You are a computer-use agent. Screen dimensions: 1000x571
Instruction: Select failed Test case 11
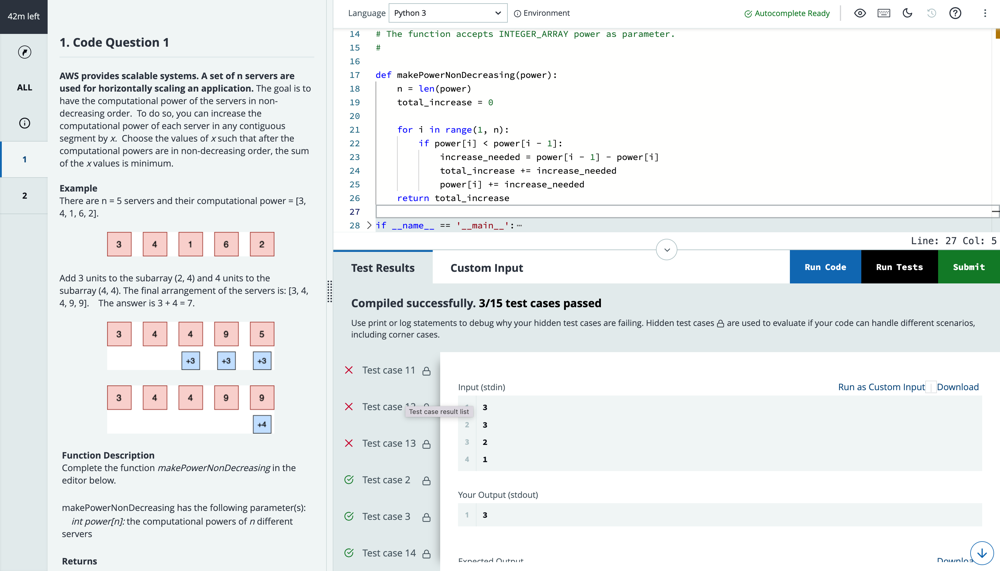tap(388, 370)
